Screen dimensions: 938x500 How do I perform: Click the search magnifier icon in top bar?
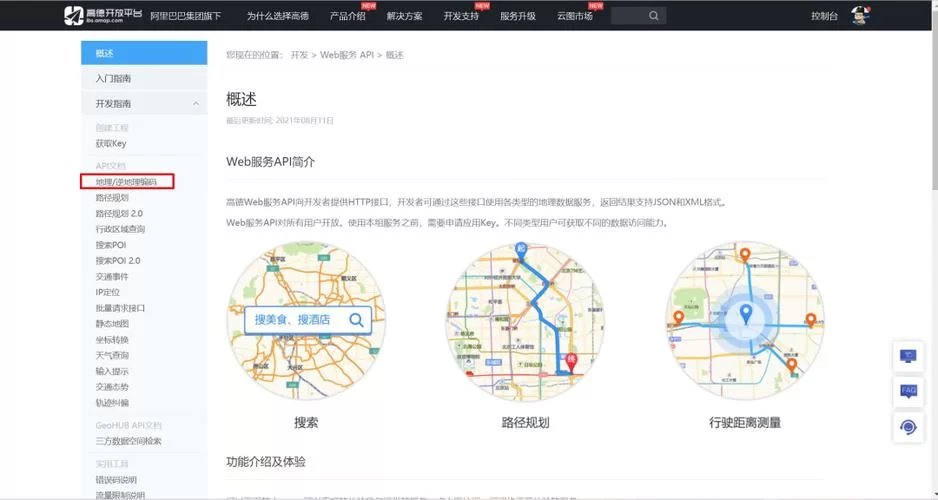(654, 16)
